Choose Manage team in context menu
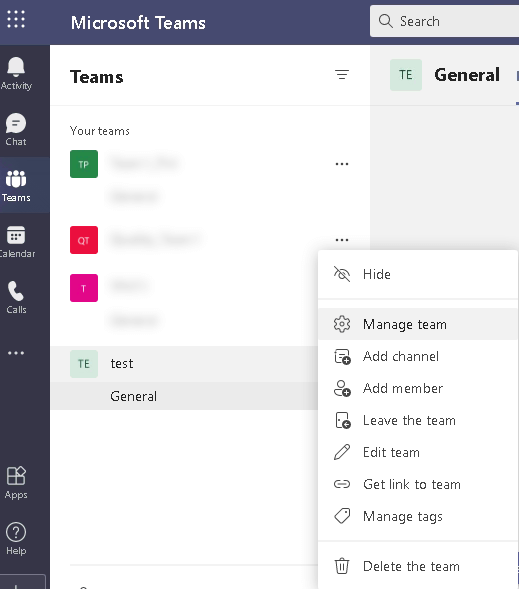 point(418,324)
